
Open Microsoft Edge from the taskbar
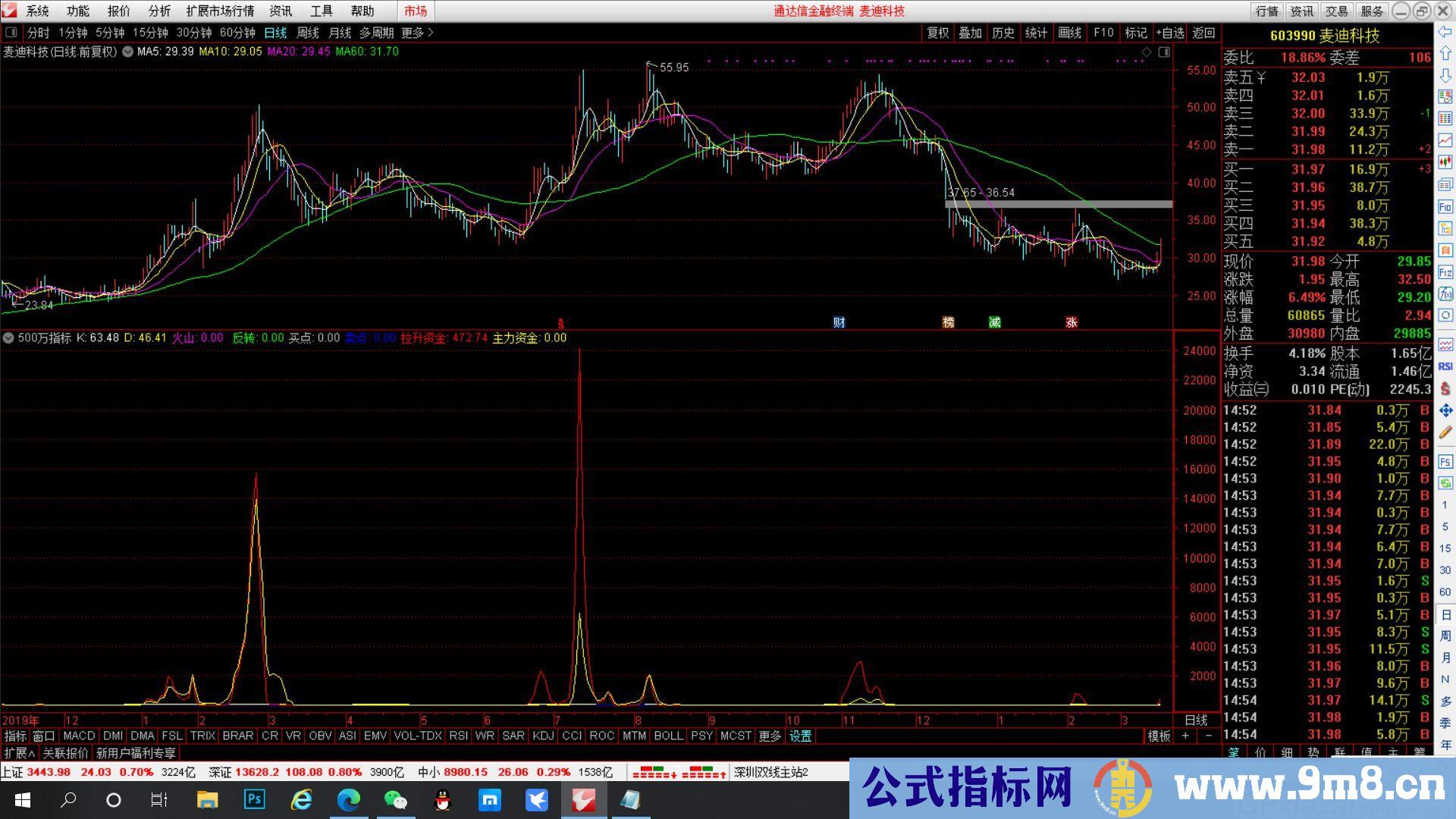click(x=349, y=799)
